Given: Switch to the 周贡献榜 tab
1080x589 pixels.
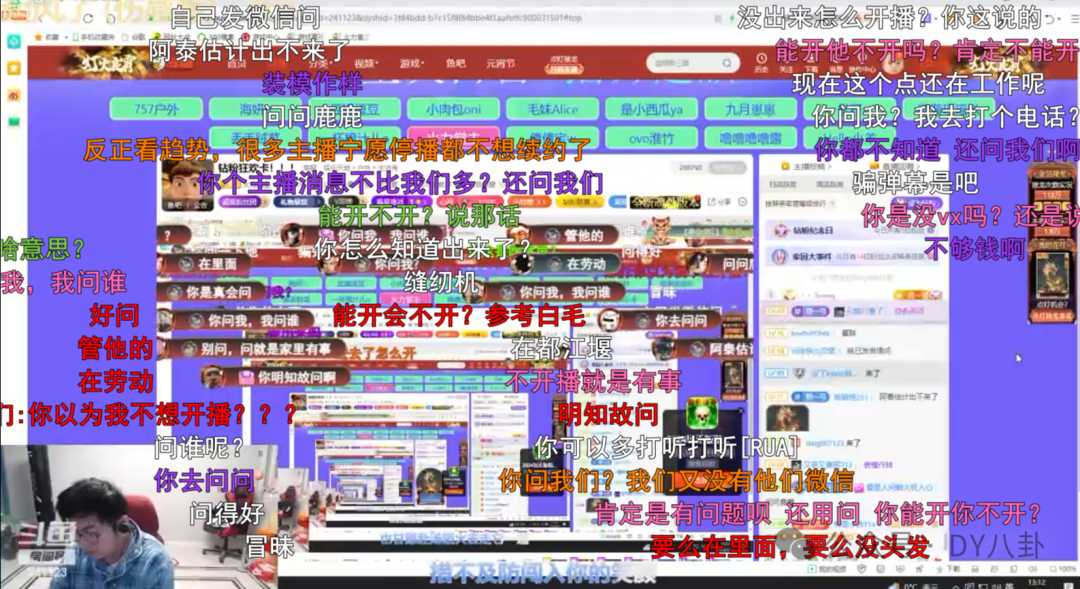Looking at the screenshot, I should pyautogui.click(x=829, y=185).
